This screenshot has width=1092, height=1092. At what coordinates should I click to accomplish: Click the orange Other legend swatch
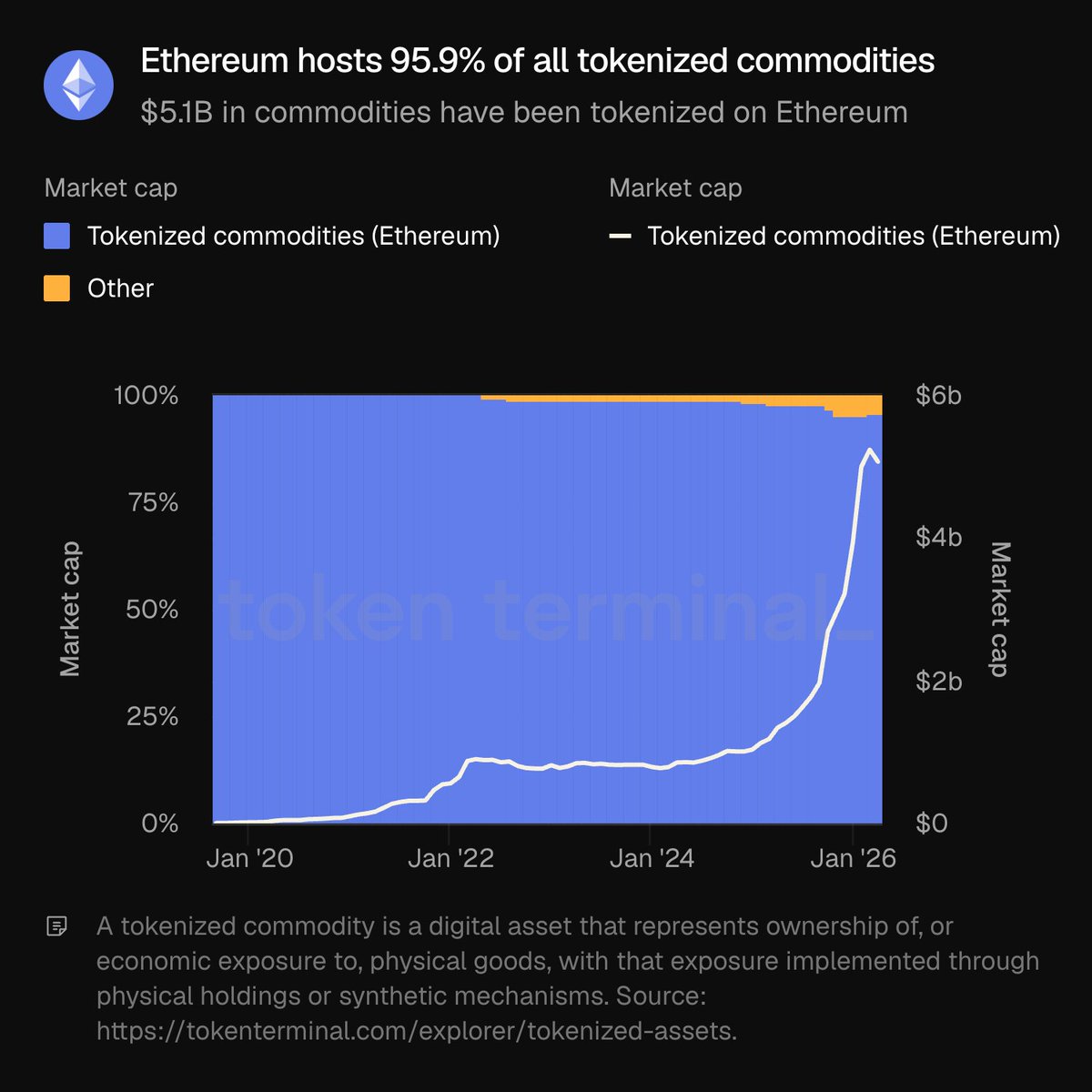click(x=57, y=288)
